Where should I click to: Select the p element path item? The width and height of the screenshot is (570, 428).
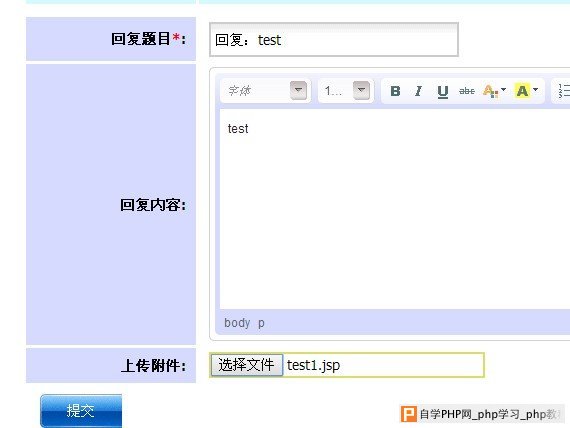[x=261, y=323]
